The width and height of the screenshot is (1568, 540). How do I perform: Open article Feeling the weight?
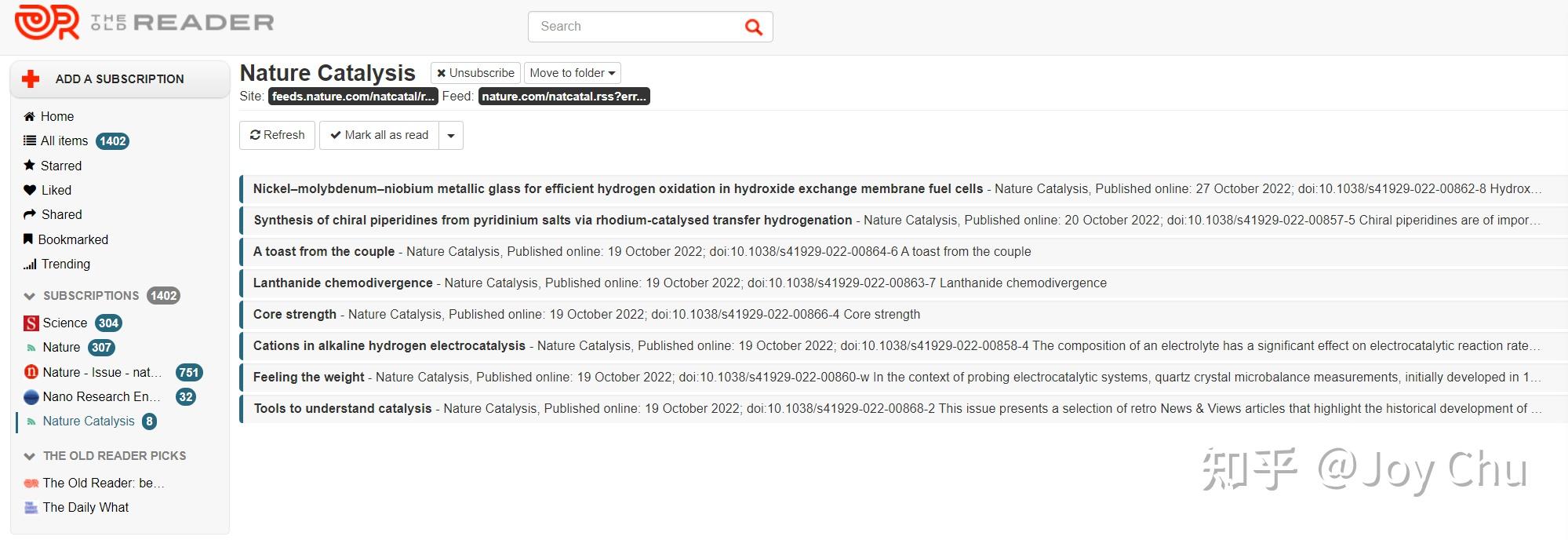click(902, 378)
